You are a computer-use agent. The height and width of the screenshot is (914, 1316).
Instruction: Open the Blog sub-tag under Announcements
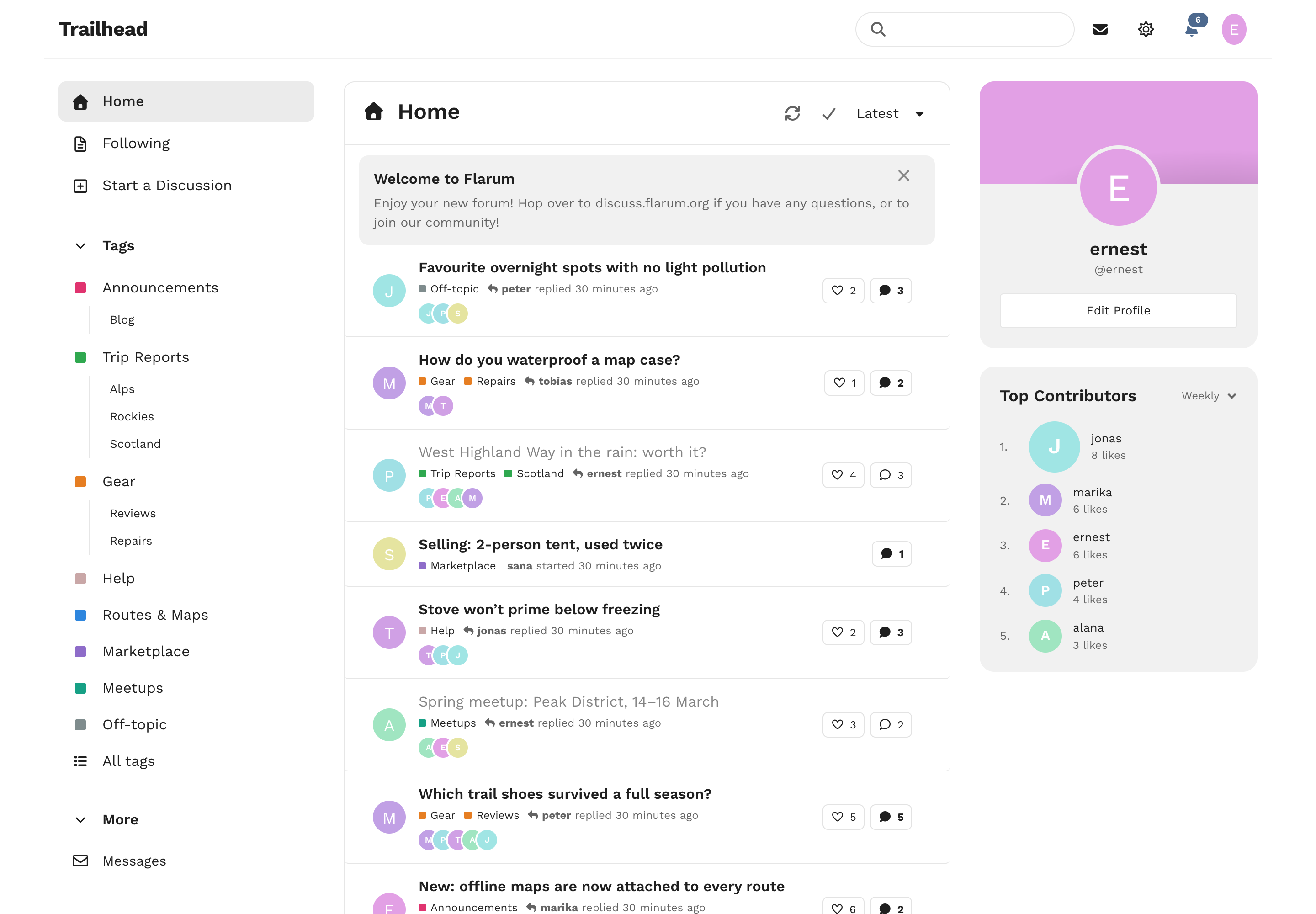click(x=122, y=319)
